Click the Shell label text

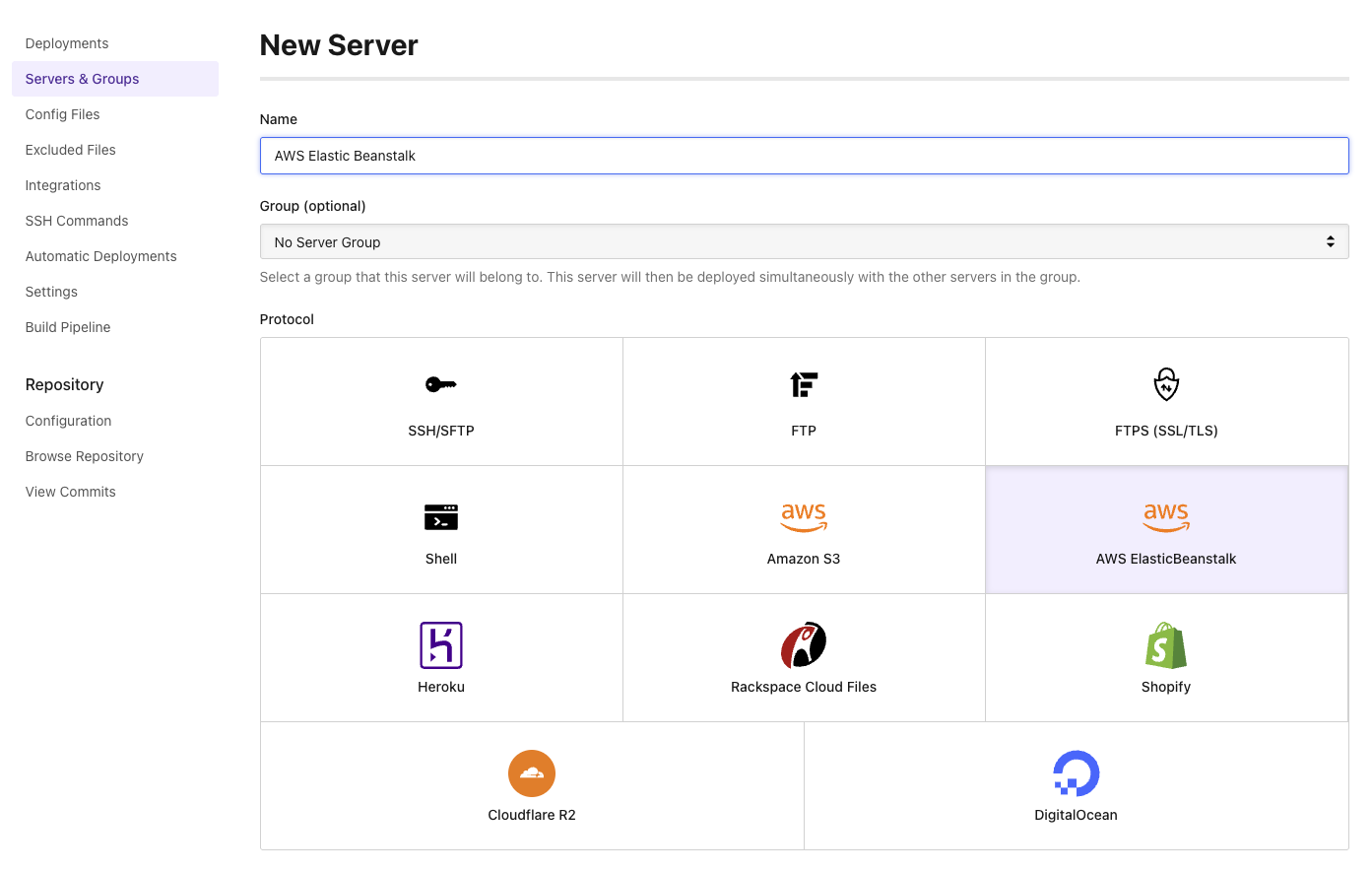point(441,559)
